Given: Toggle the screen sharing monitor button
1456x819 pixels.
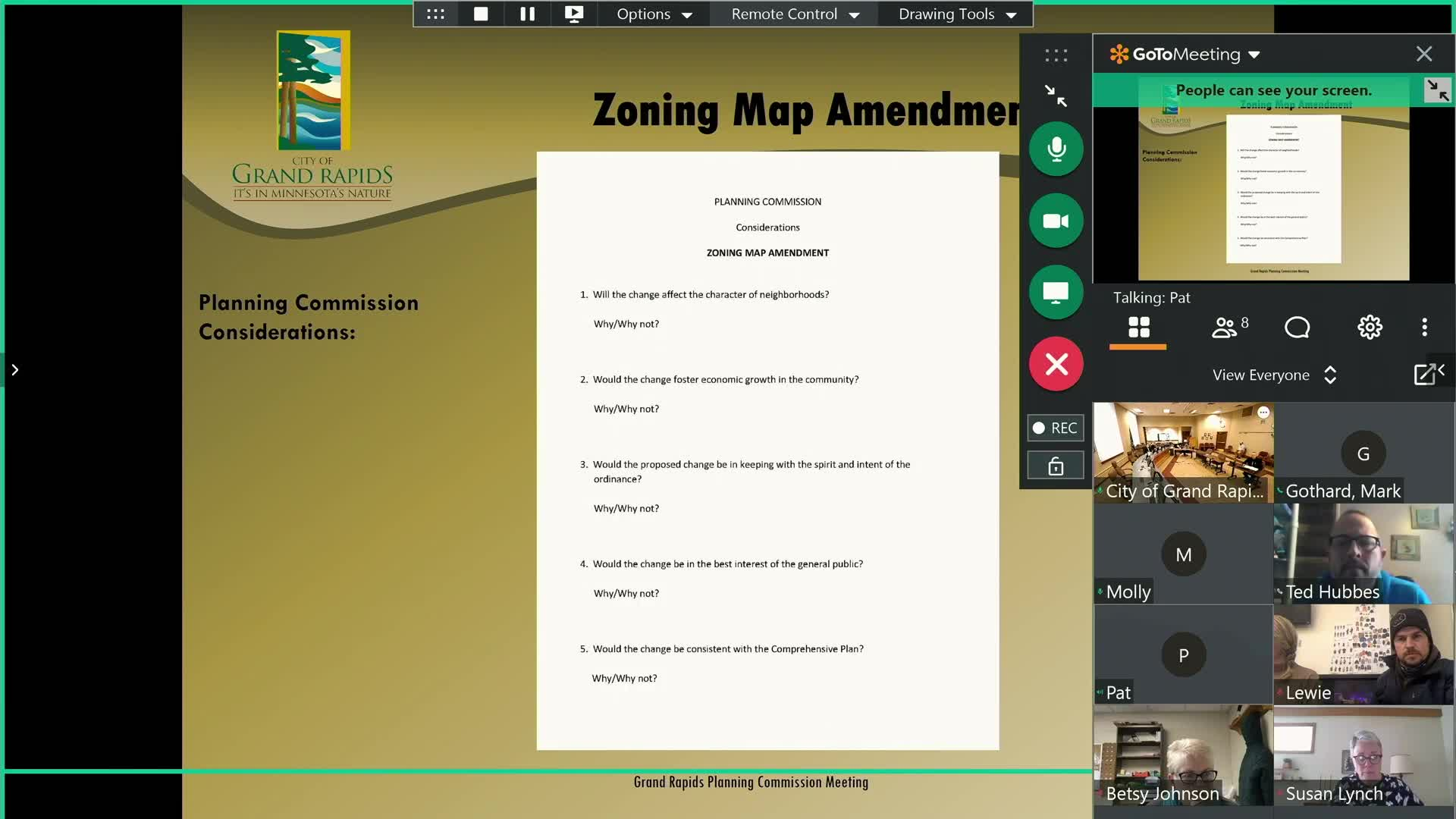Looking at the screenshot, I should 1056,292.
